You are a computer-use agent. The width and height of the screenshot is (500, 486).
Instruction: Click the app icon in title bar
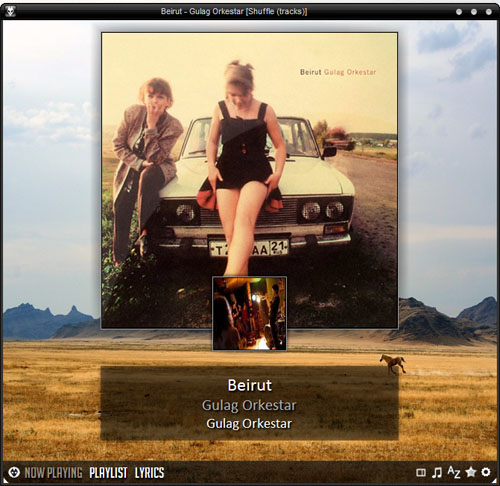(x=11, y=12)
